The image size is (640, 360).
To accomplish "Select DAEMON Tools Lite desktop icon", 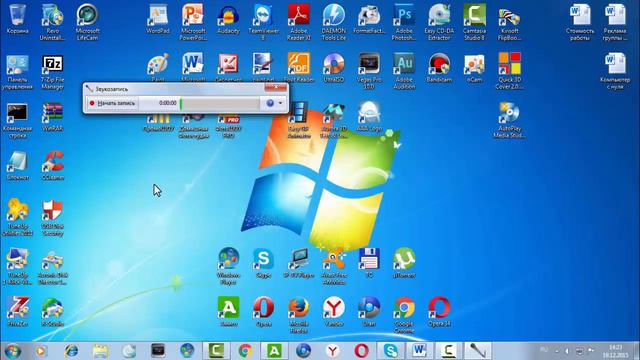I will click(x=333, y=22).
